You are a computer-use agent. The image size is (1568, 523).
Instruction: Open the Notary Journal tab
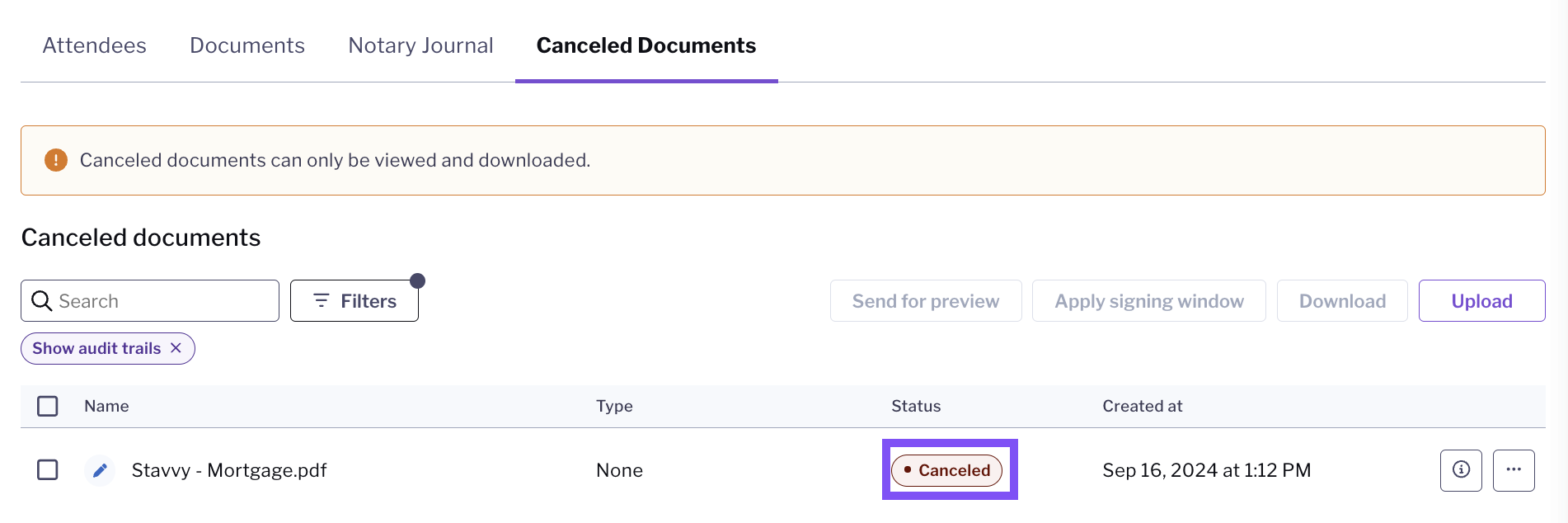tap(421, 45)
